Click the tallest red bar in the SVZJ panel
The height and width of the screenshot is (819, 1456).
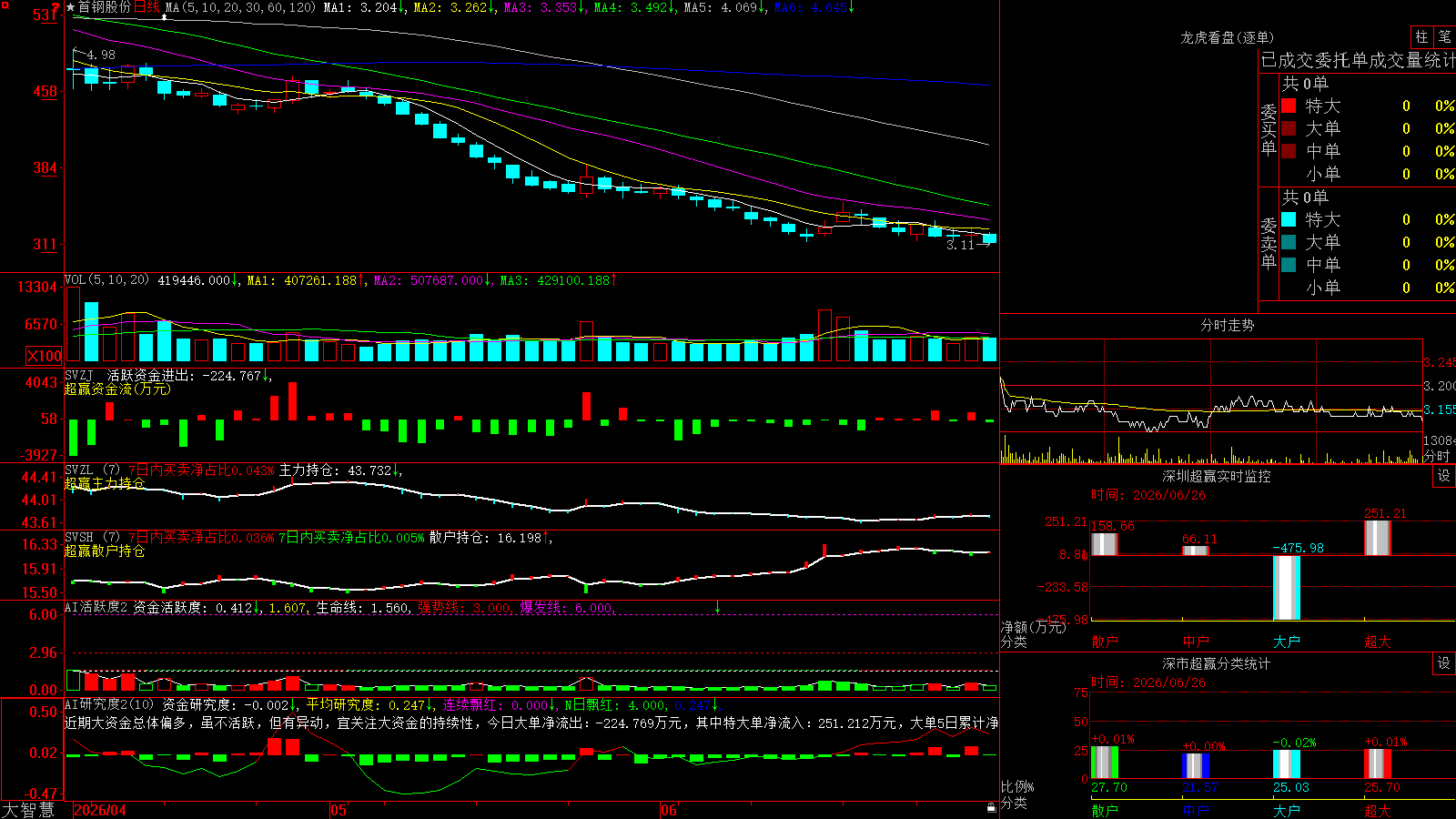292,400
